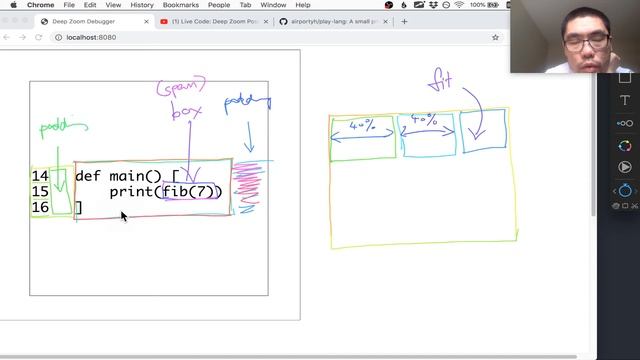Click line number 14 in code view
The image size is (640, 360).
click(x=40, y=176)
